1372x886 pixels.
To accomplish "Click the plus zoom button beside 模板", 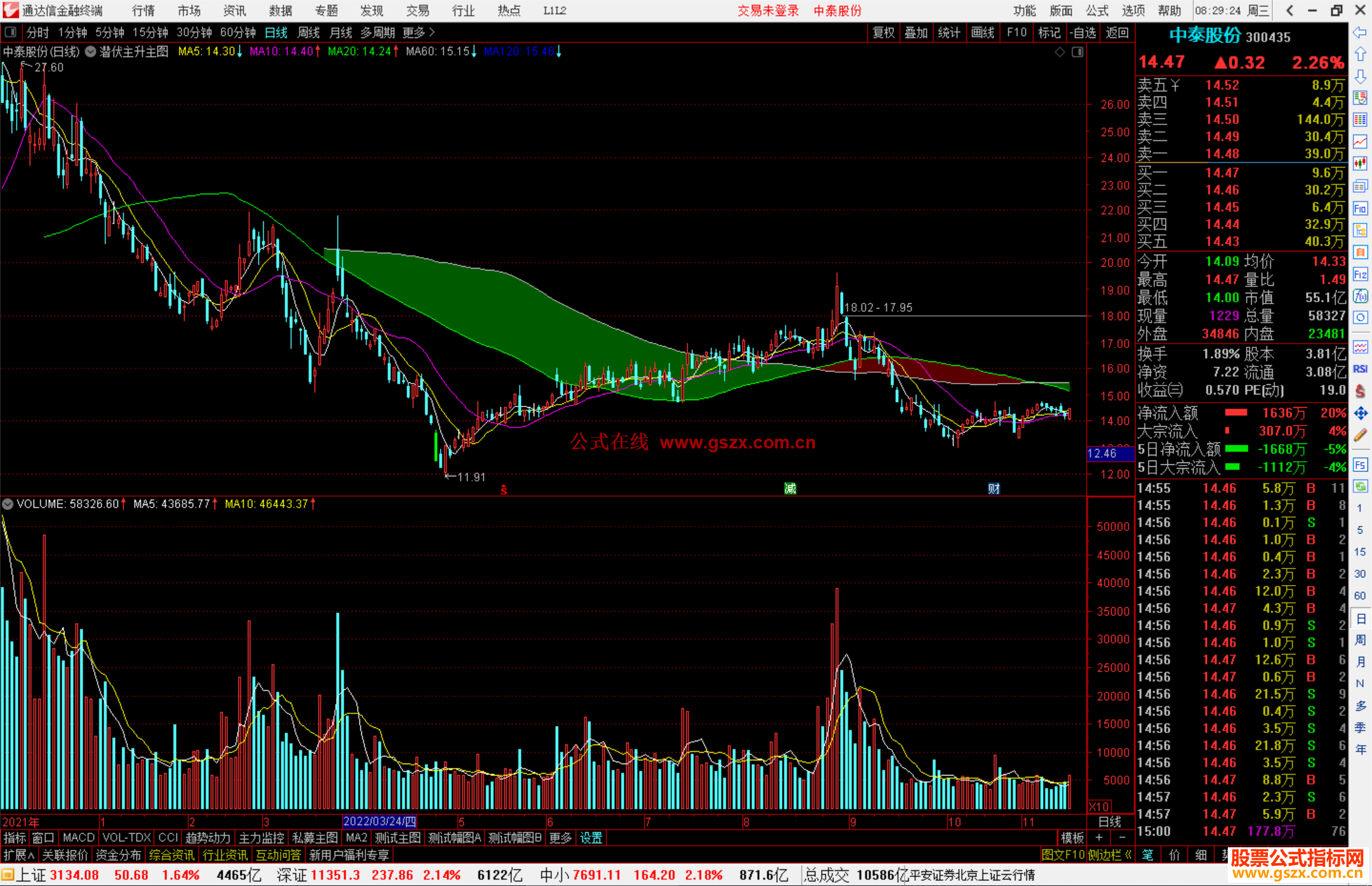I will click(1100, 838).
